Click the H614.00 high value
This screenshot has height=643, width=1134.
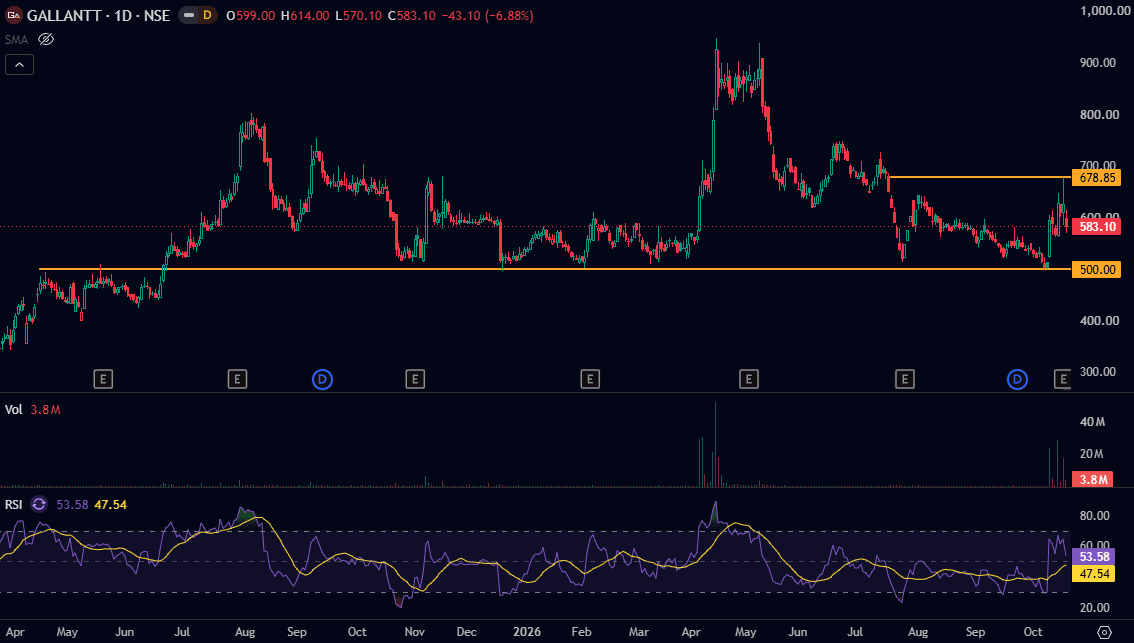click(x=305, y=15)
